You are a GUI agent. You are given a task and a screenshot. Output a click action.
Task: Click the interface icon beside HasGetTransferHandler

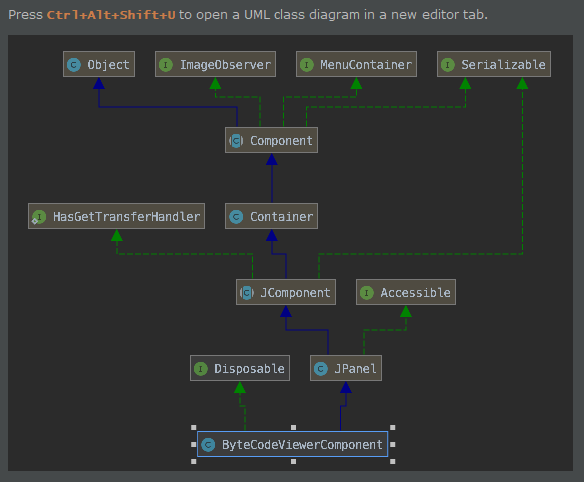pyautogui.click(x=39, y=217)
